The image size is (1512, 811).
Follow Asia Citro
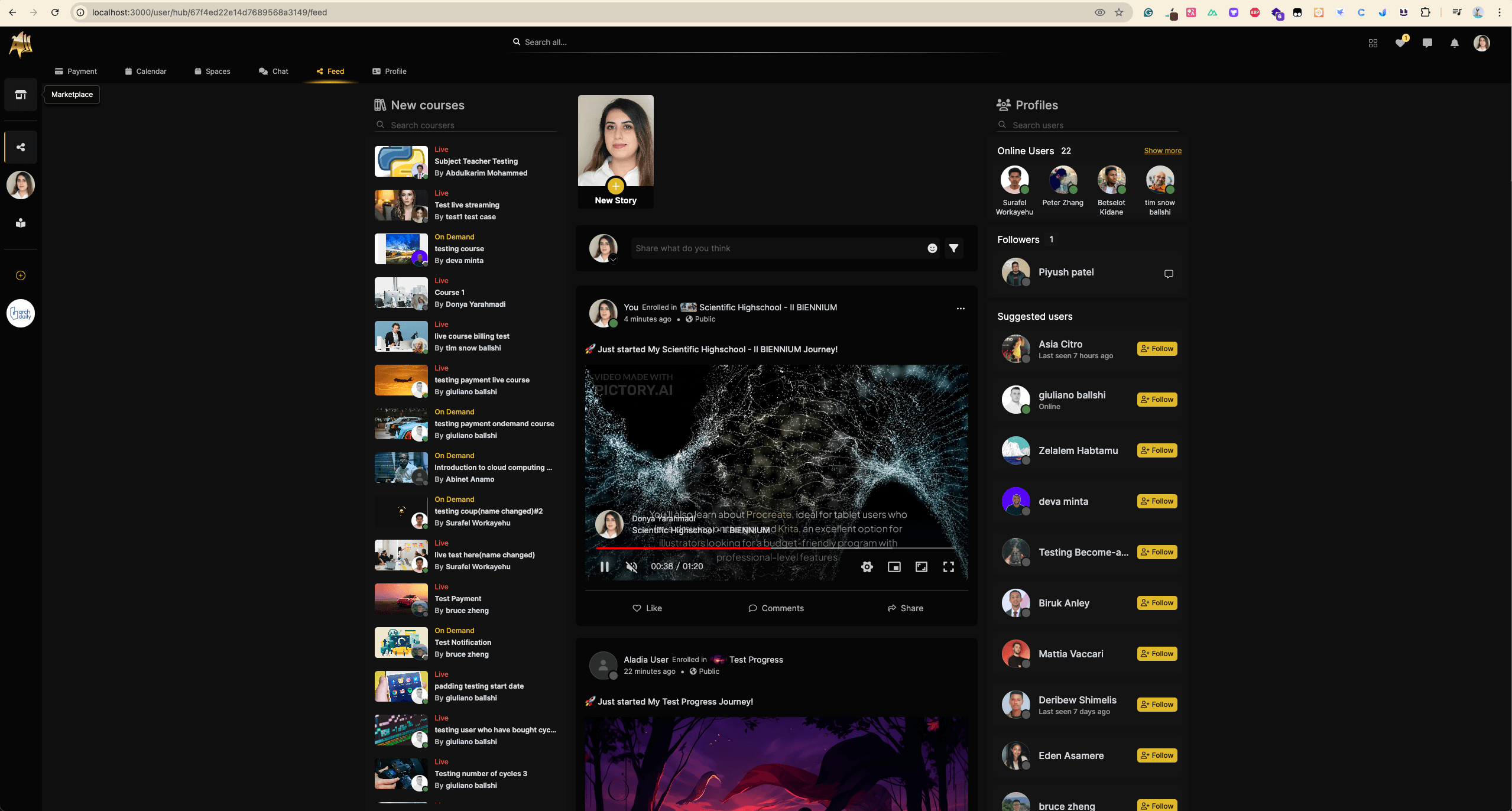click(x=1157, y=349)
